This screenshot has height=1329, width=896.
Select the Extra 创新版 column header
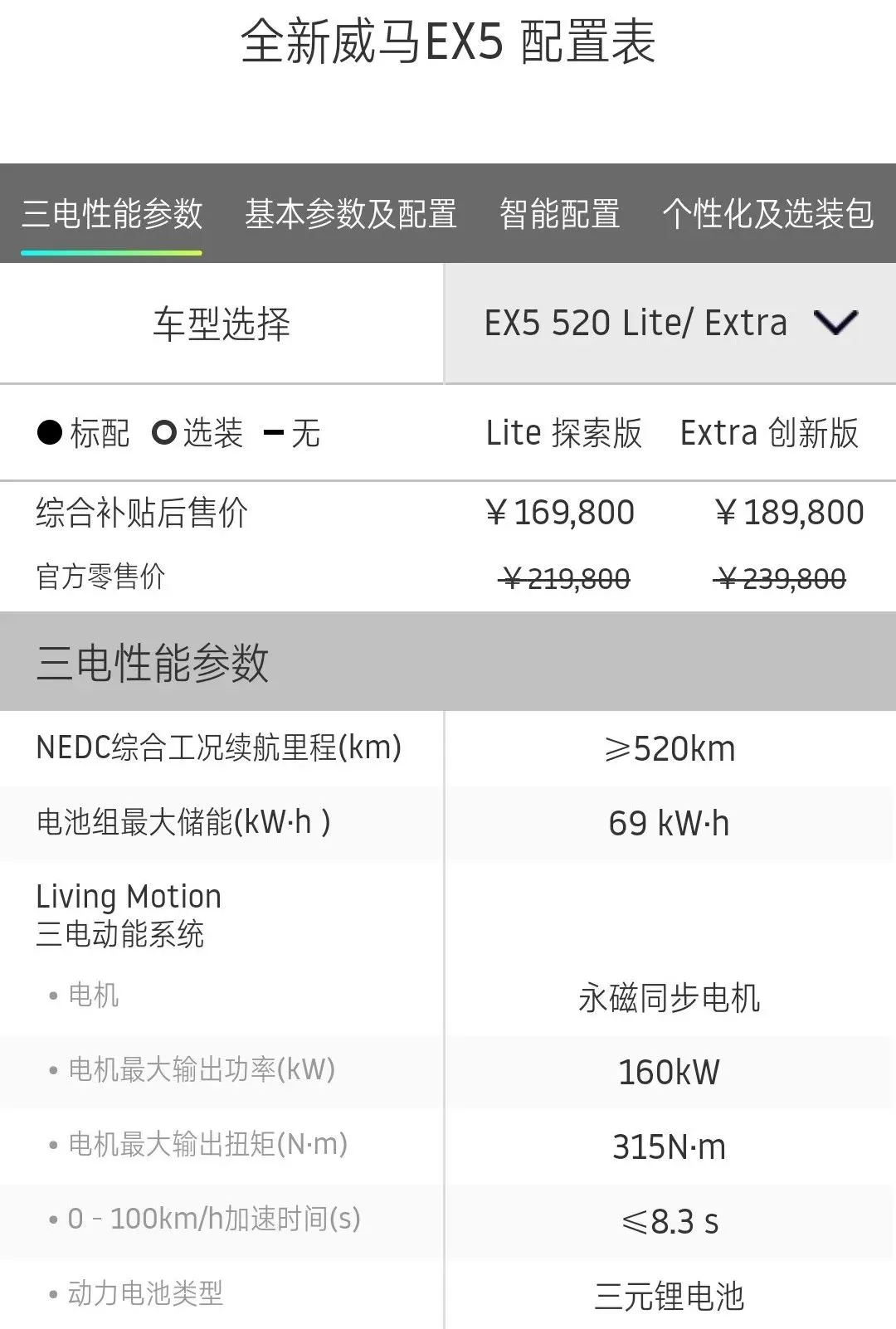coord(769,432)
